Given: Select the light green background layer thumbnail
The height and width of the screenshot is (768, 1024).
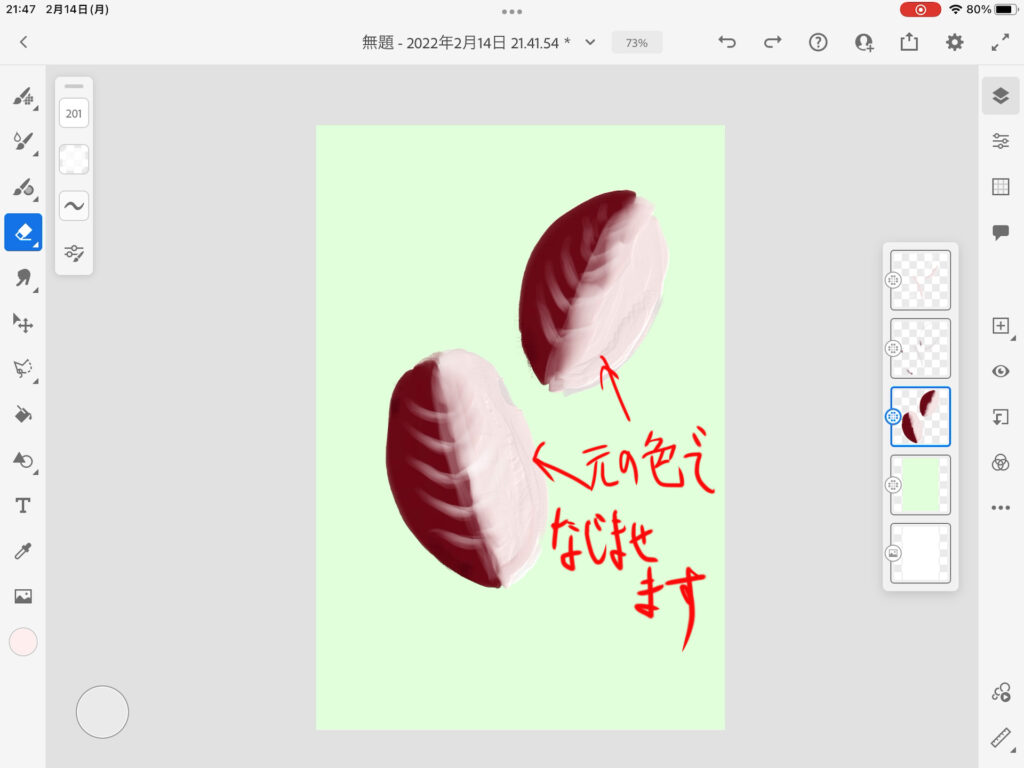Looking at the screenshot, I should [920, 485].
